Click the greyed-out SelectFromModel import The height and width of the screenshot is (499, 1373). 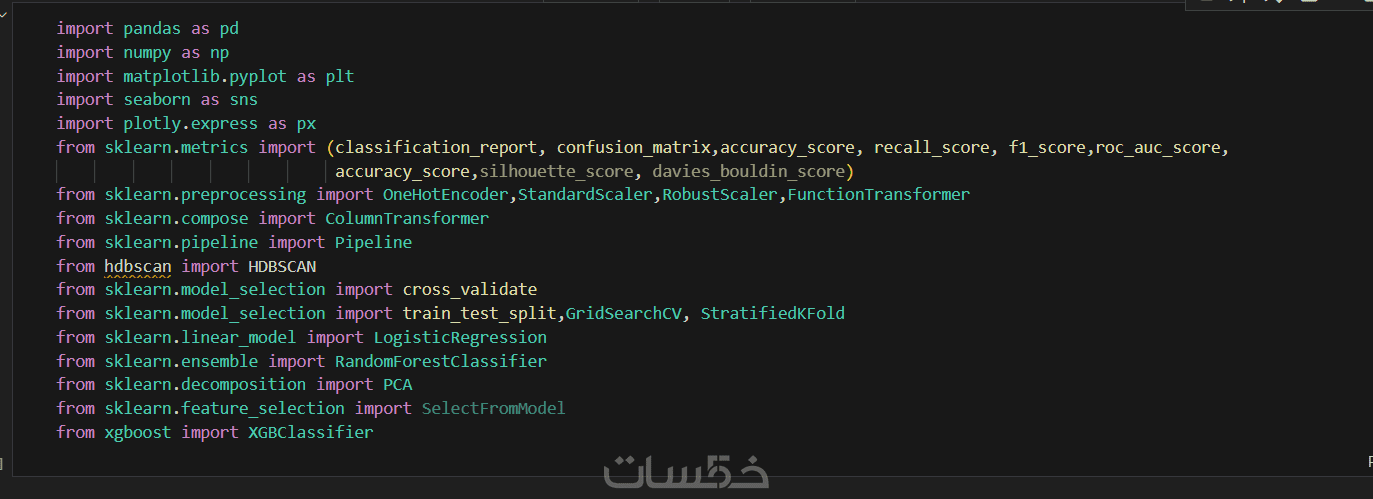(493, 408)
